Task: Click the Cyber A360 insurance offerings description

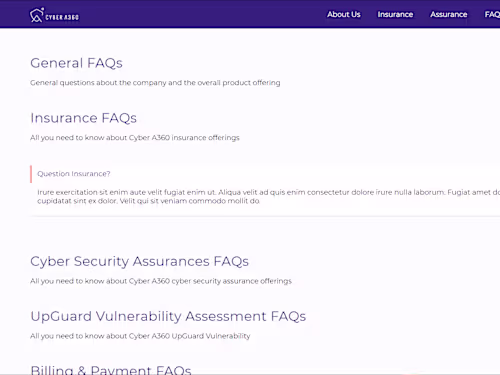Action: (x=135, y=138)
